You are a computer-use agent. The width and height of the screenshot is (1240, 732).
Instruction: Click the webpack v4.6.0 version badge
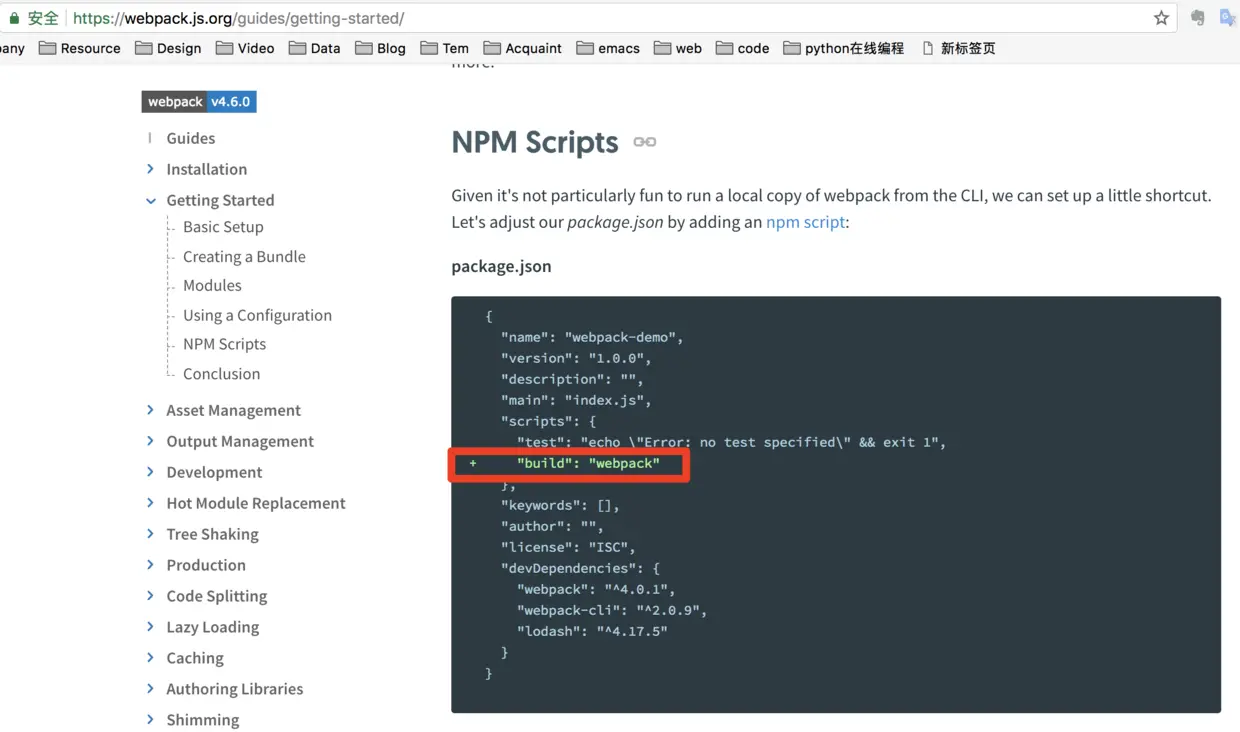[x=198, y=101]
